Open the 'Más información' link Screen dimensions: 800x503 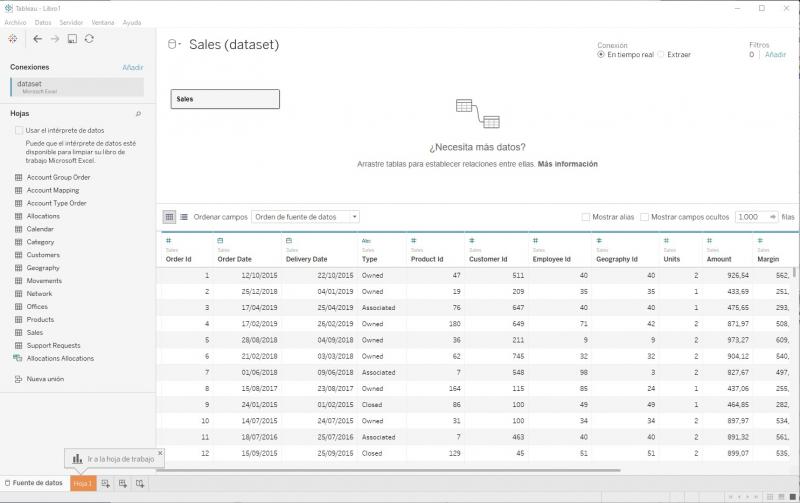[567, 164]
